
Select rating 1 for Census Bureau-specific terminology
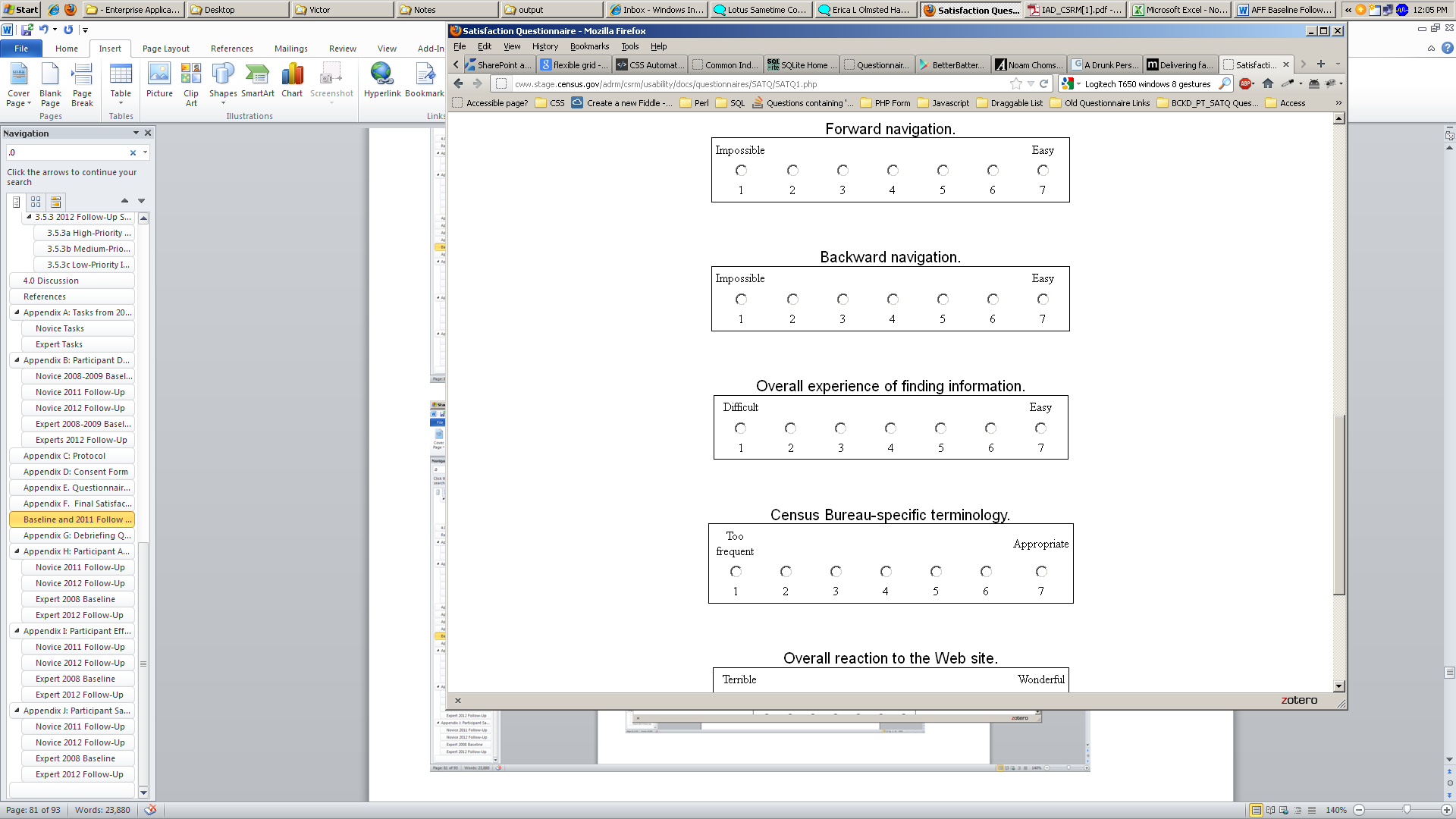(736, 572)
